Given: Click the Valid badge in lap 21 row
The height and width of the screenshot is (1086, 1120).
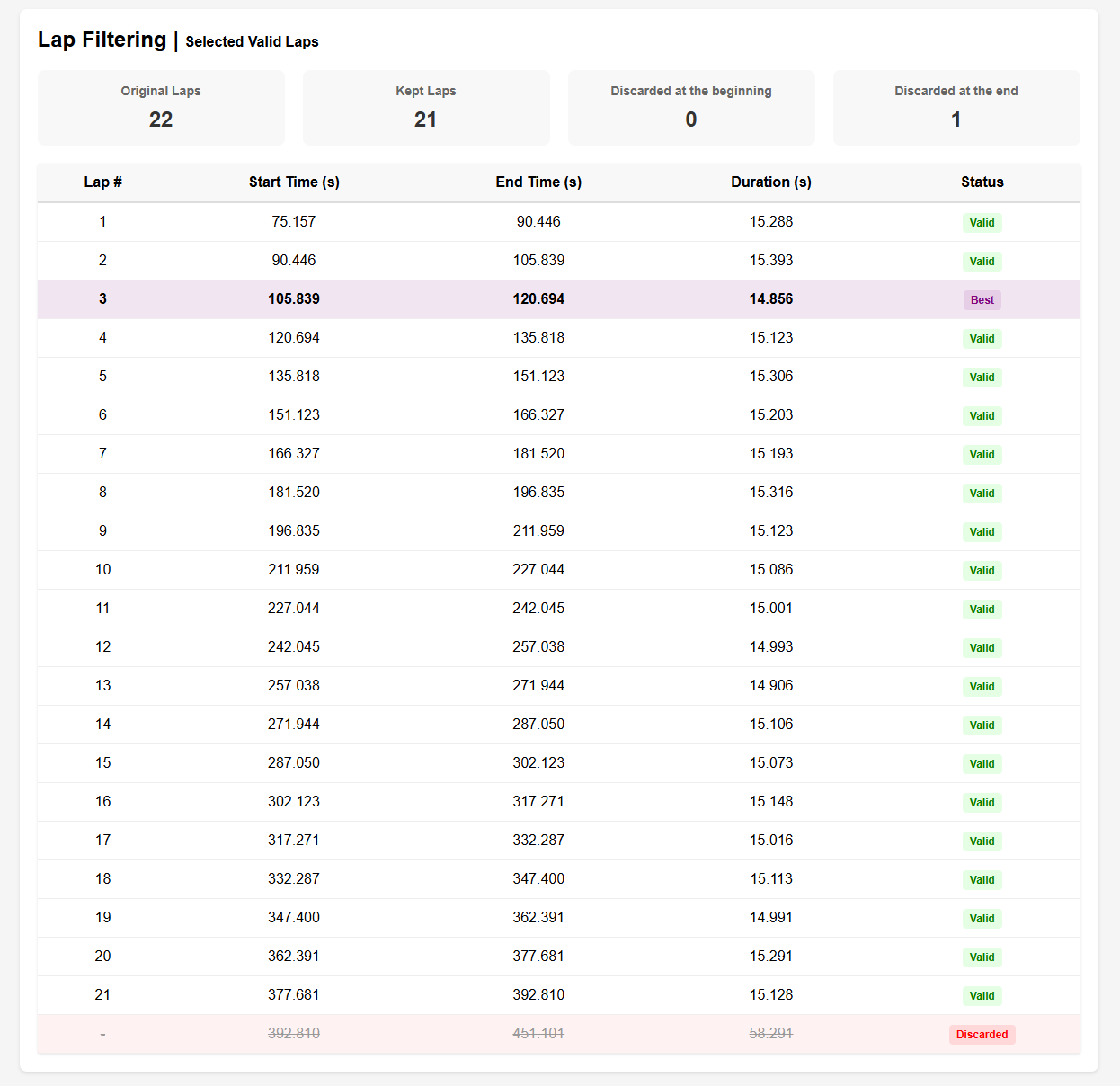Looking at the screenshot, I should click(982, 996).
